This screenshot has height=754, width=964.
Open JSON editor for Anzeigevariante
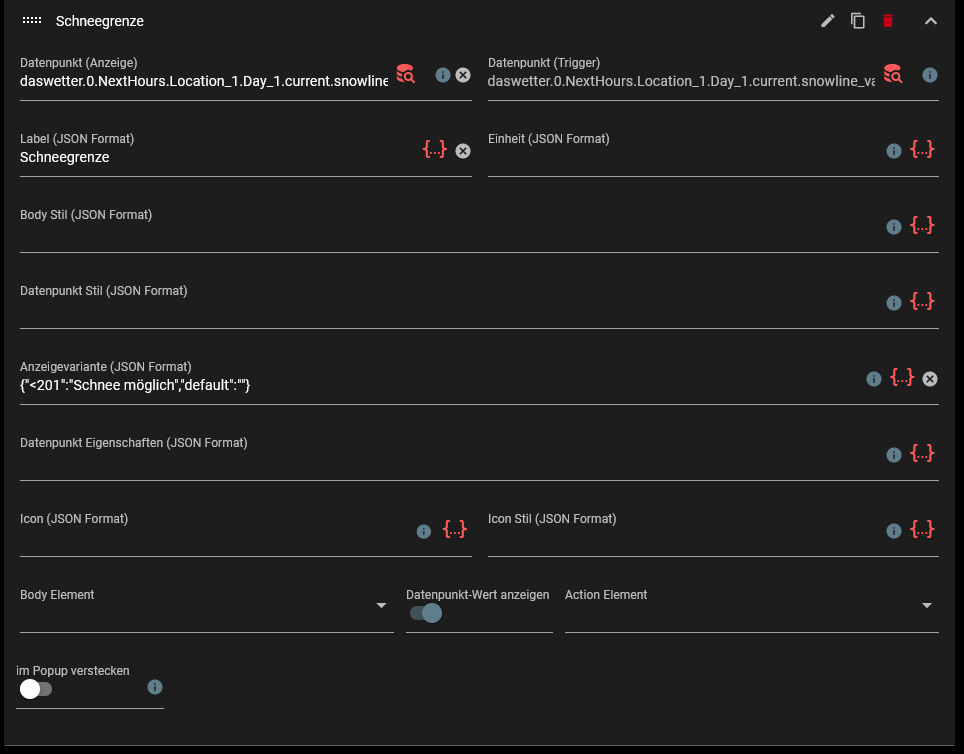[x=902, y=378]
